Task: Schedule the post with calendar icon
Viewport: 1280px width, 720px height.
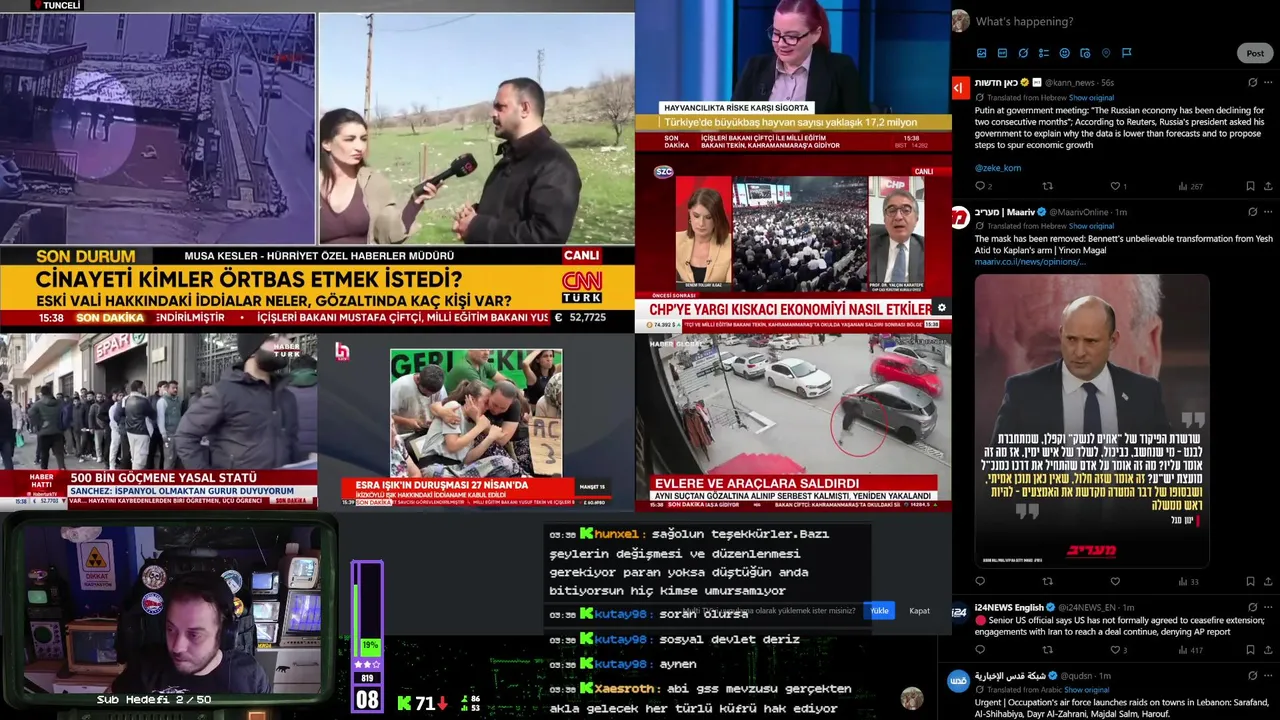Action: [1085, 53]
